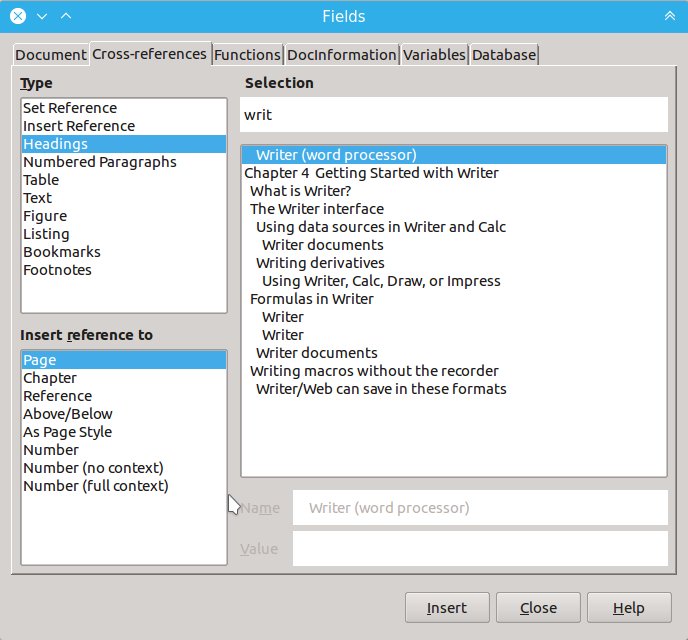
Task: Select 'Number (full context)' format
Action: (124, 486)
